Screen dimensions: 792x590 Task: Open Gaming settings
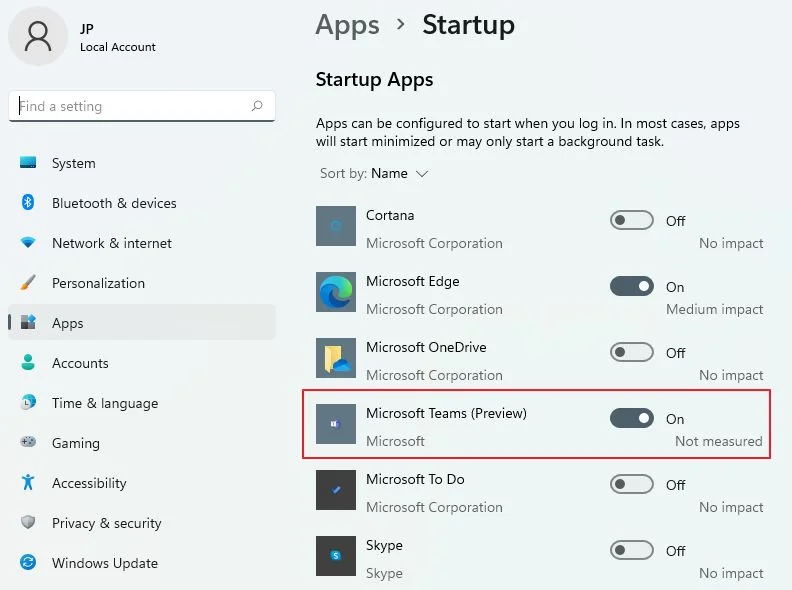pyautogui.click(x=142, y=442)
